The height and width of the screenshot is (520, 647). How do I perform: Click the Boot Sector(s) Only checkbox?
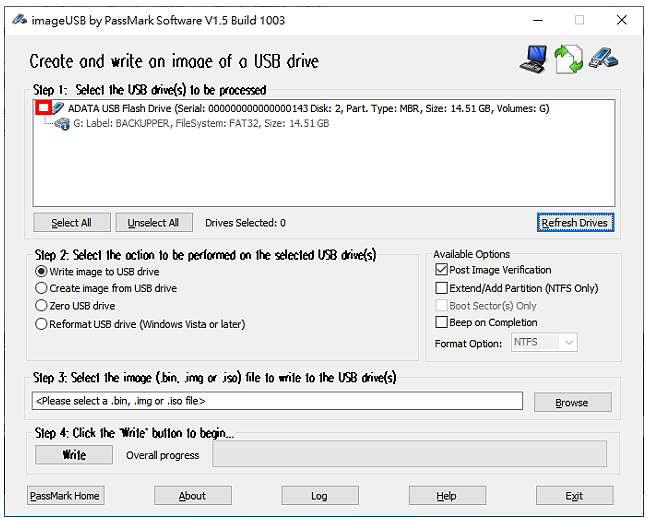click(441, 305)
